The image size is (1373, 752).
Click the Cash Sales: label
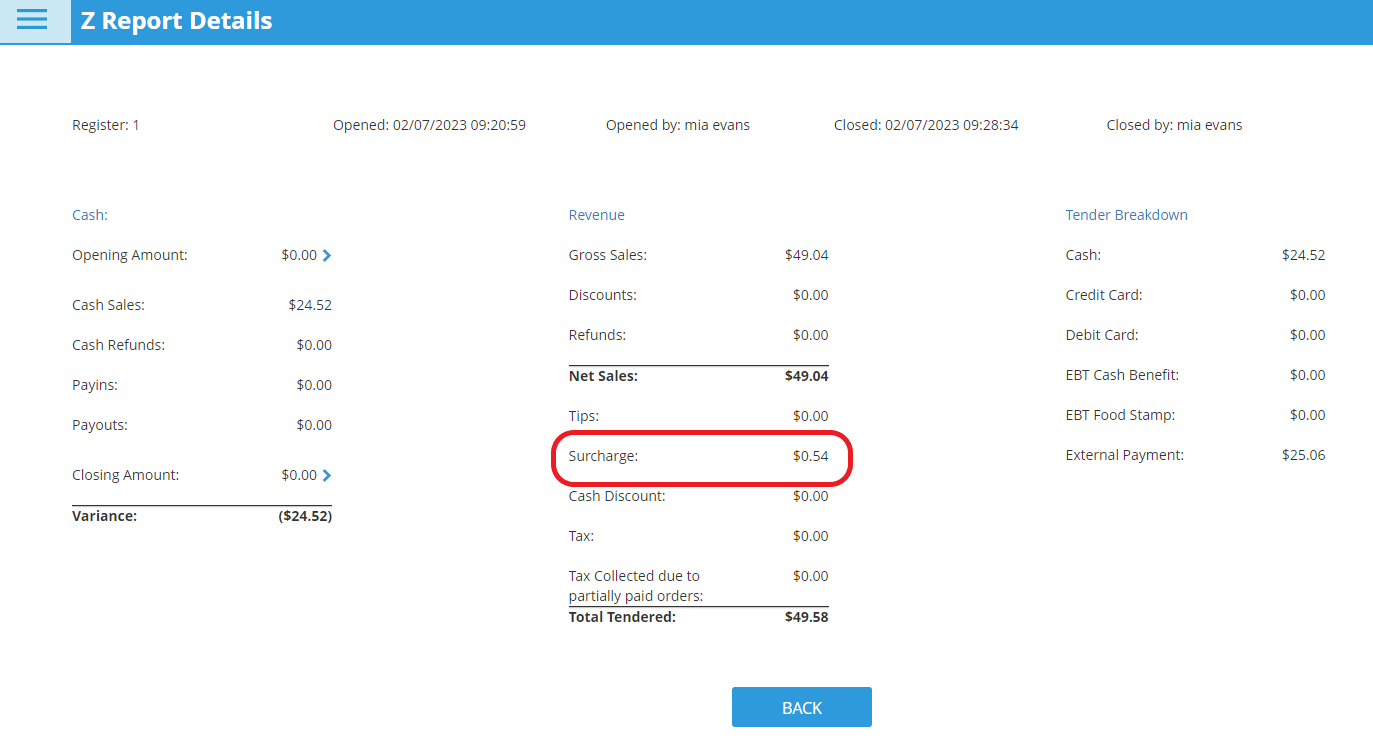[x=108, y=305]
